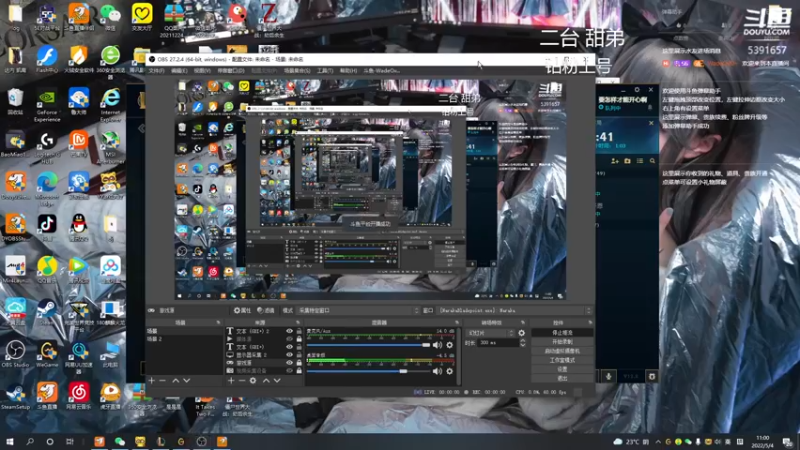Mute the desktop audio channel
Viewport: 800px width, 450px height.
pyautogui.click(x=437, y=371)
